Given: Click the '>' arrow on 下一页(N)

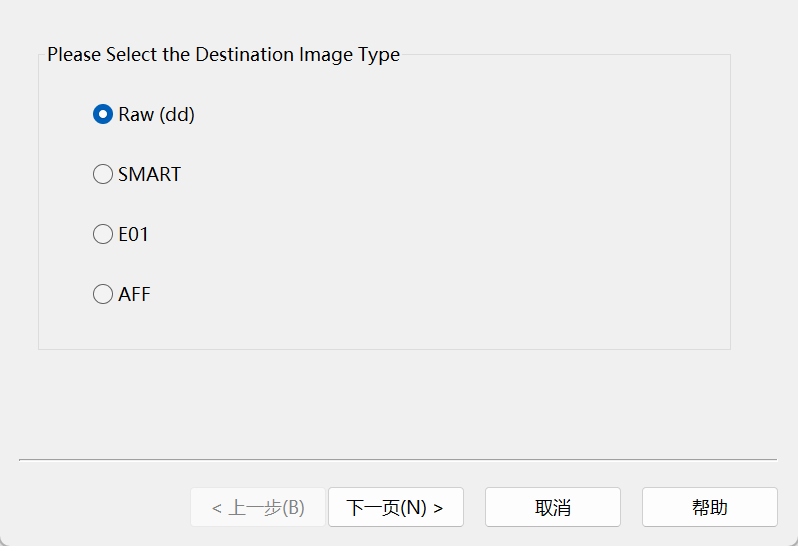Looking at the screenshot, I should click(x=438, y=508).
